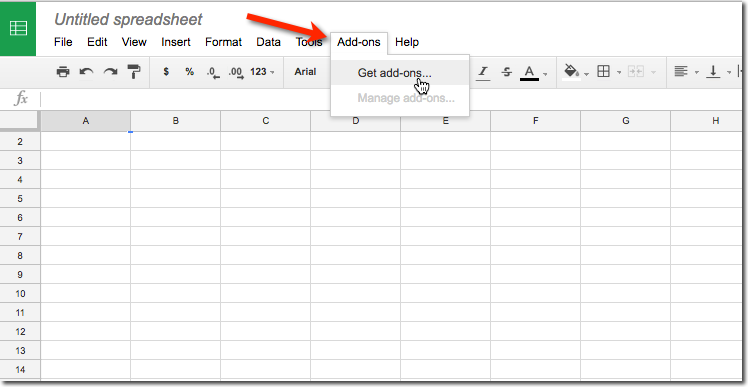
Task: Select row 12 header
Action: 20,332
